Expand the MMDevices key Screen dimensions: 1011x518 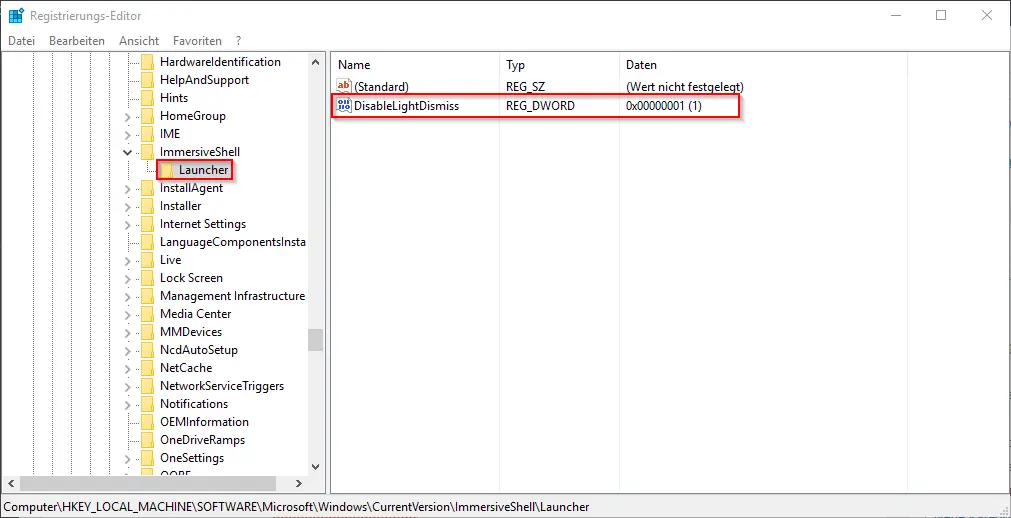[128, 333]
